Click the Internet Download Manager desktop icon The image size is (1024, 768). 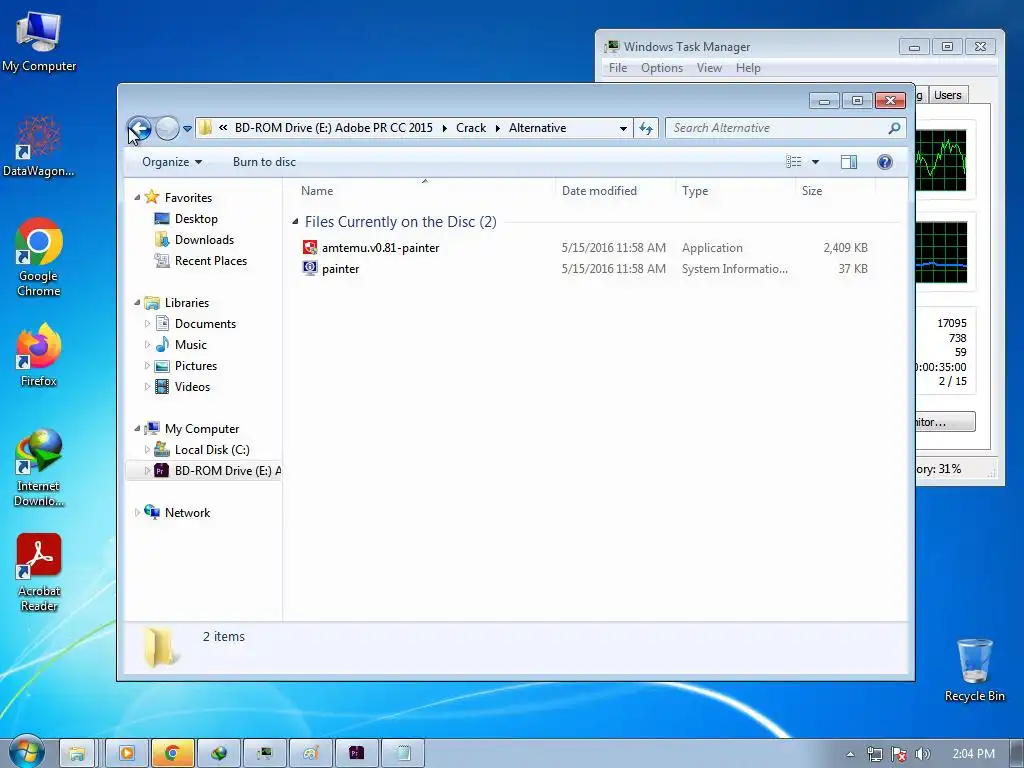pyautogui.click(x=39, y=468)
